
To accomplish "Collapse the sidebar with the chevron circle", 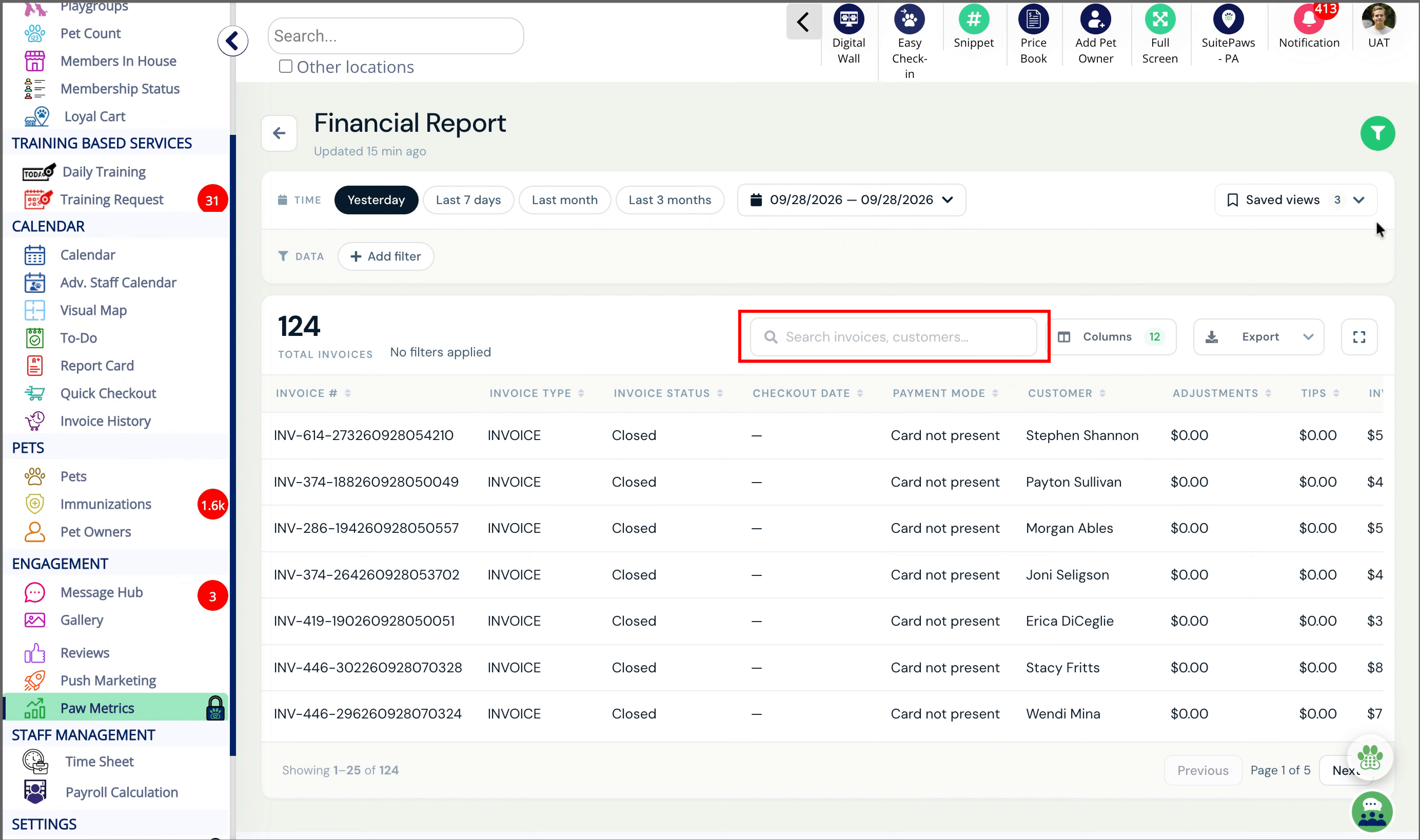I will tap(233, 41).
